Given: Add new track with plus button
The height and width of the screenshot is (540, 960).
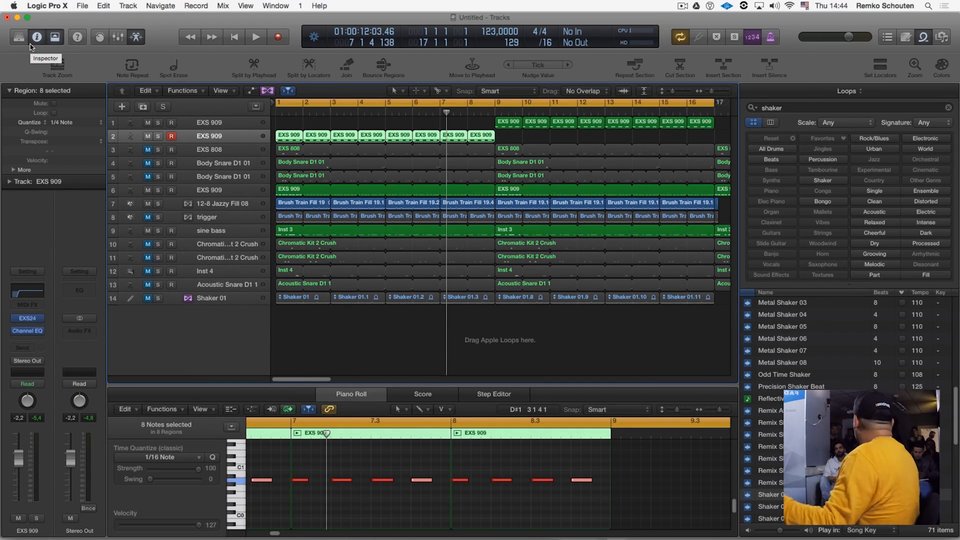Looking at the screenshot, I should 122,107.
